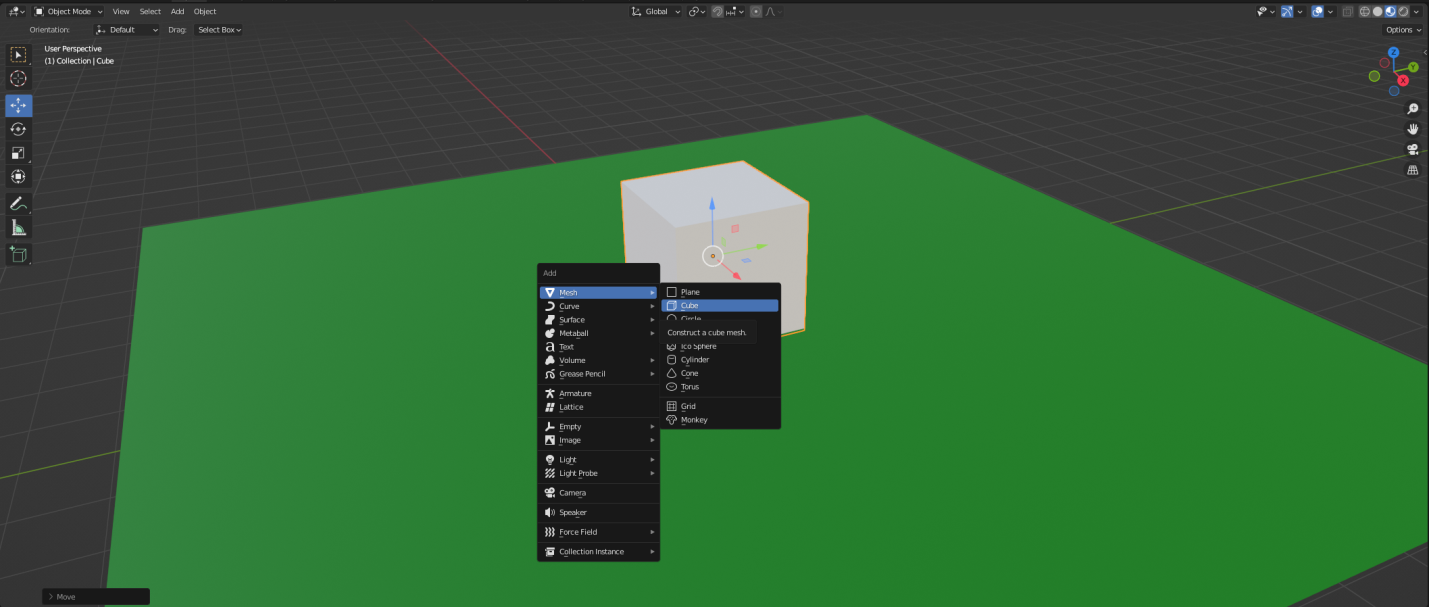Switch to rendered viewport shading
Screen dimensions: 1429x607
(x=1403, y=12)
